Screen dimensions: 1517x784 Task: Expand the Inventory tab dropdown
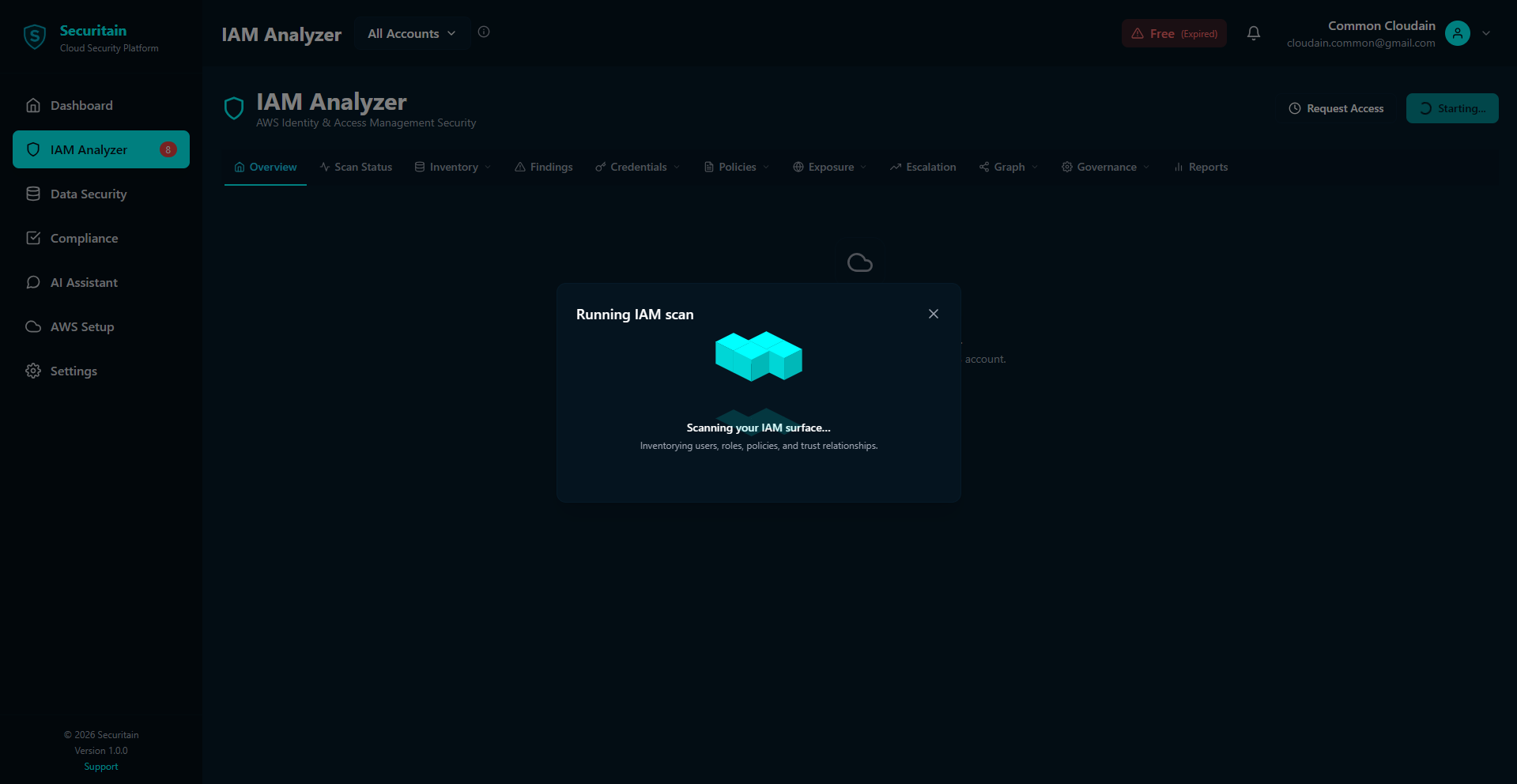tap(453, 167)
